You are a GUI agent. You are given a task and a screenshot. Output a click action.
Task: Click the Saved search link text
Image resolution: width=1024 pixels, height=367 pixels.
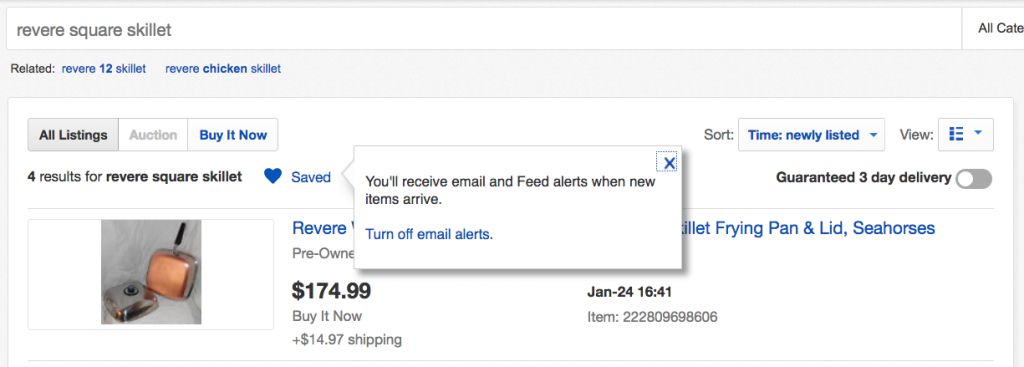tap(311, 177)
